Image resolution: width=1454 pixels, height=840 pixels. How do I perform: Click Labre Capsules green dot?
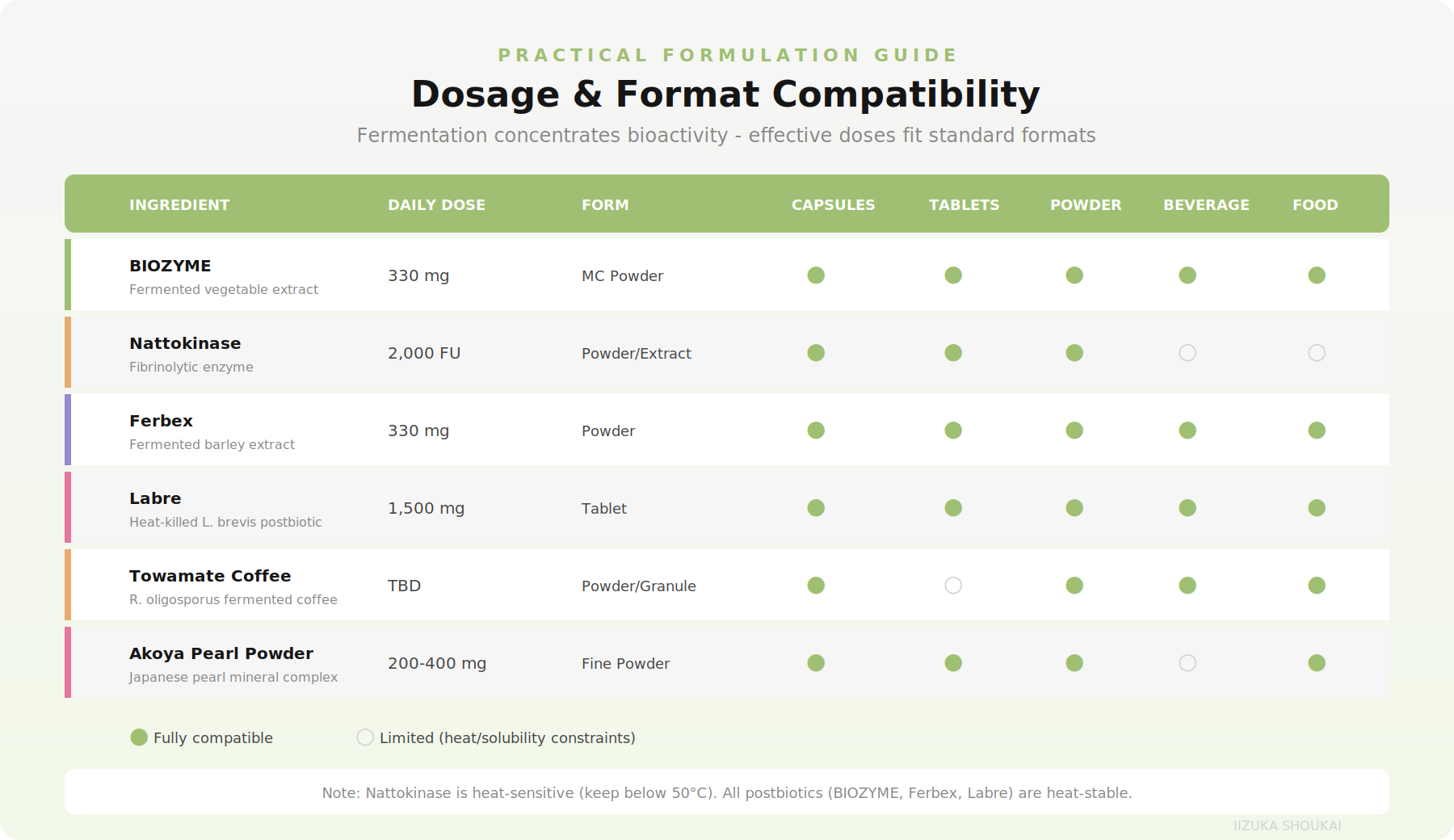(816, 508)
